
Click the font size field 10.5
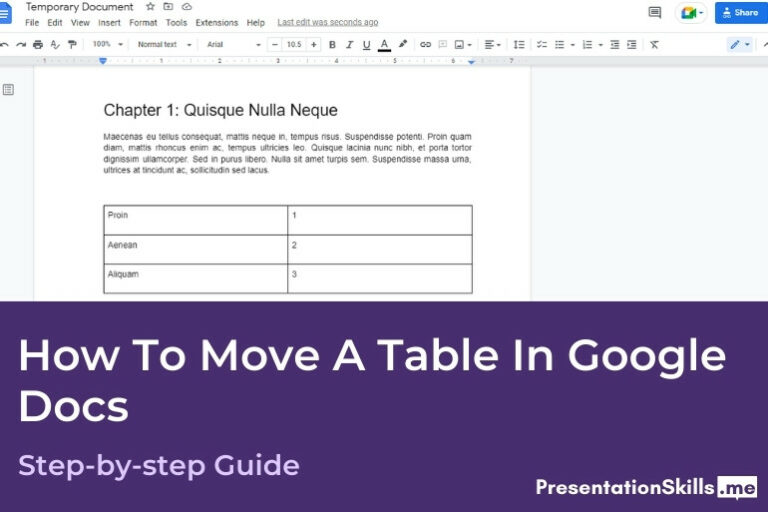[294, 45]
